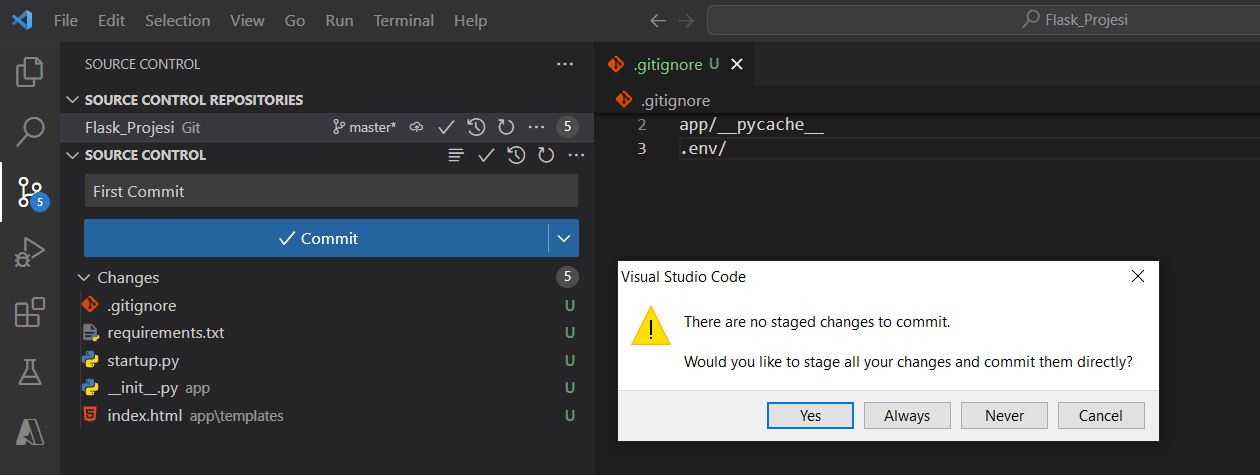Open the Selection menu
Image resolution: width=1260 pixels, height=475 pixels.
(x=177, y=20)
